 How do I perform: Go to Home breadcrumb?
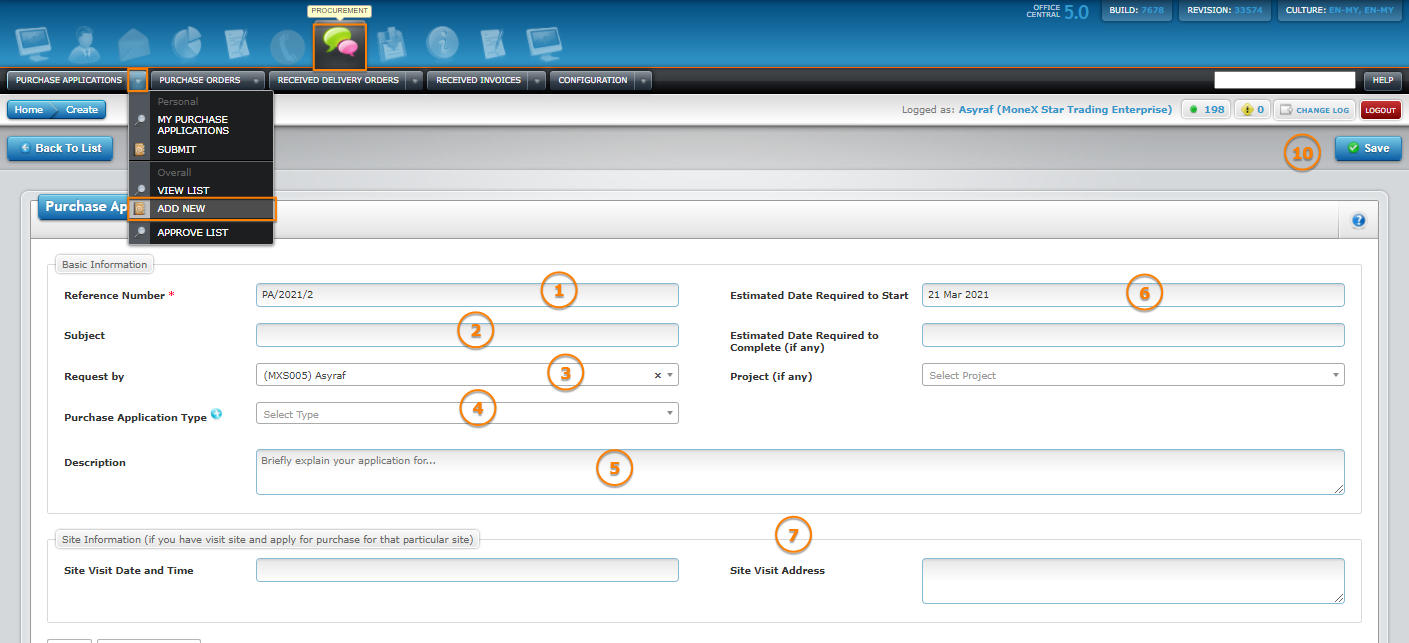[29, 110]
